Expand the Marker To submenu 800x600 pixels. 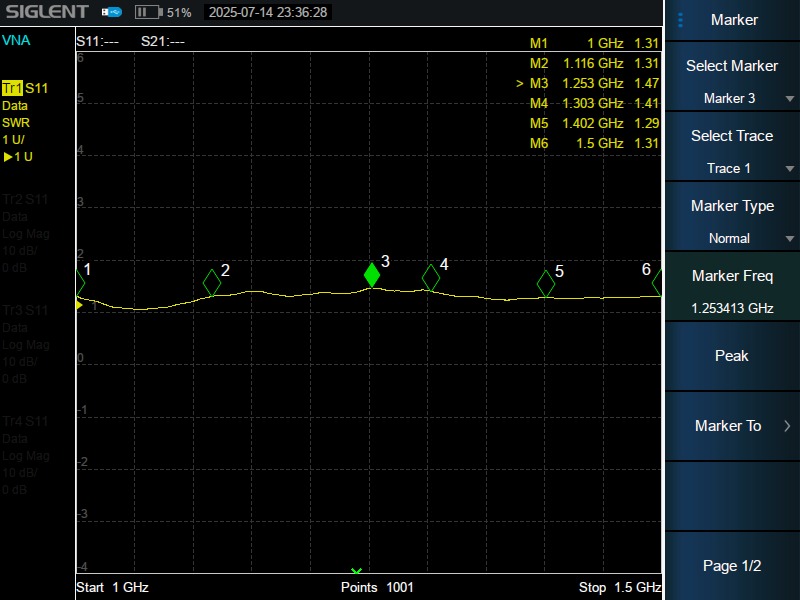click(732, 426)
